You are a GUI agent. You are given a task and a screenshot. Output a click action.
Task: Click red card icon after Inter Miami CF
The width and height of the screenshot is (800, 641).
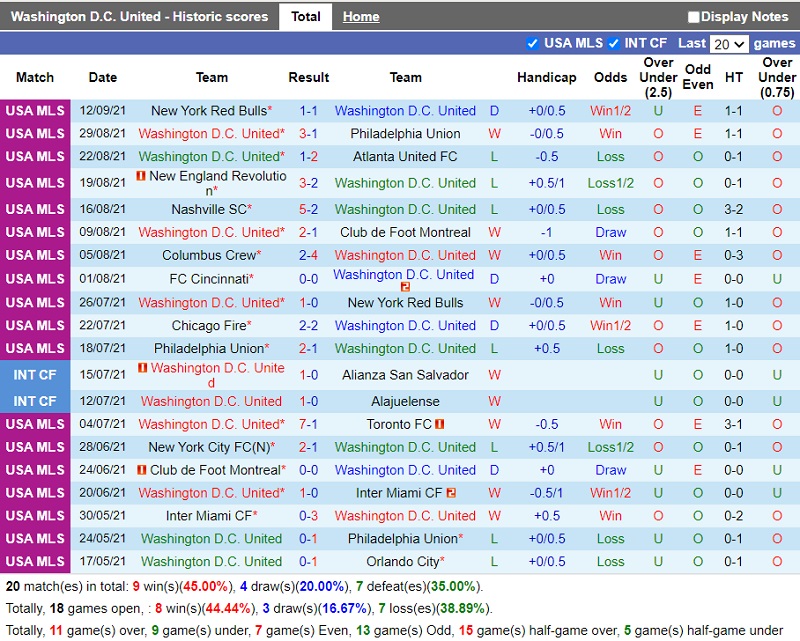point(451,493)
